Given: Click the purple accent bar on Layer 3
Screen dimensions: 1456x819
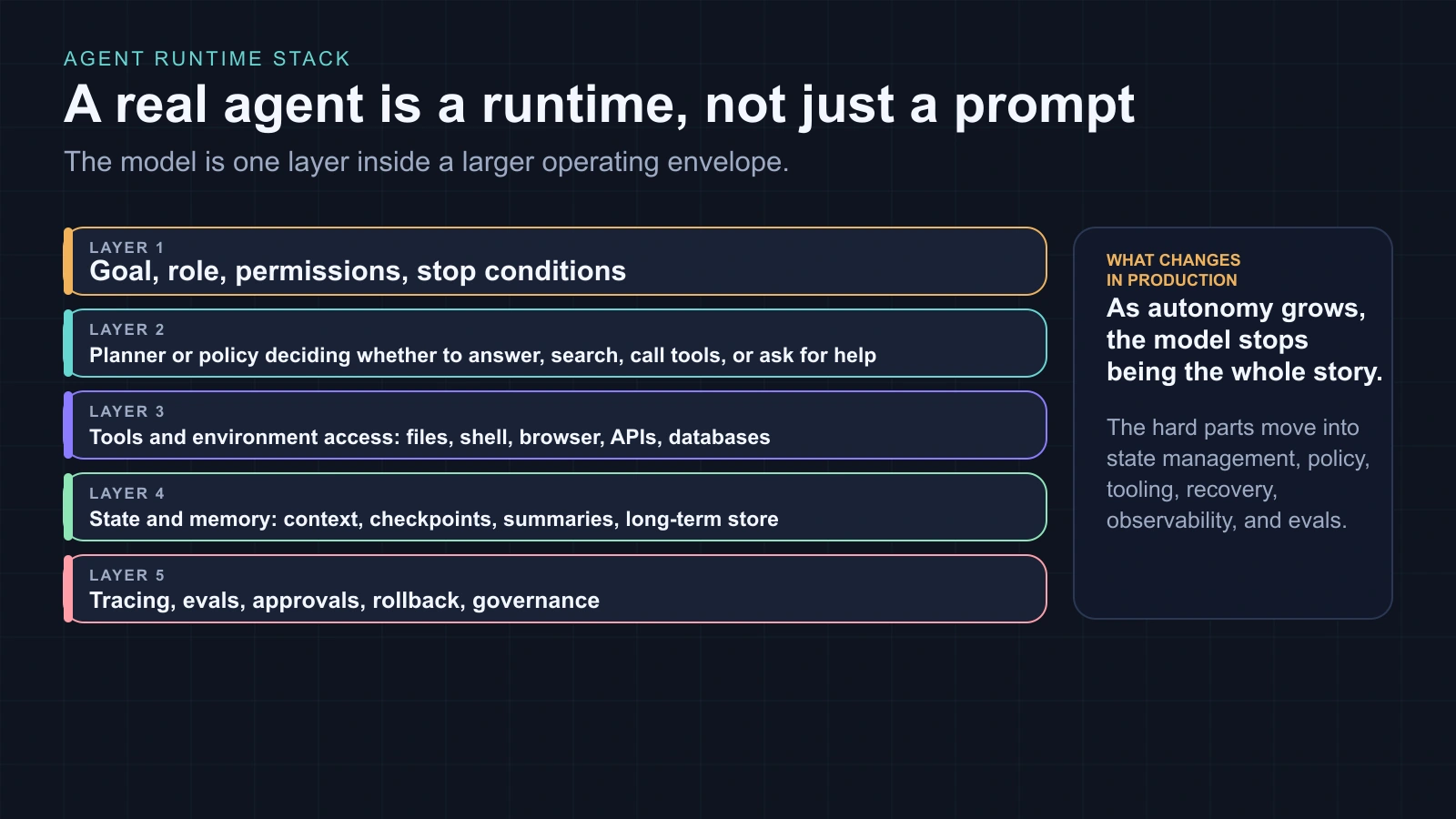Looking at the screenshot, I should (x=68, y=425).
